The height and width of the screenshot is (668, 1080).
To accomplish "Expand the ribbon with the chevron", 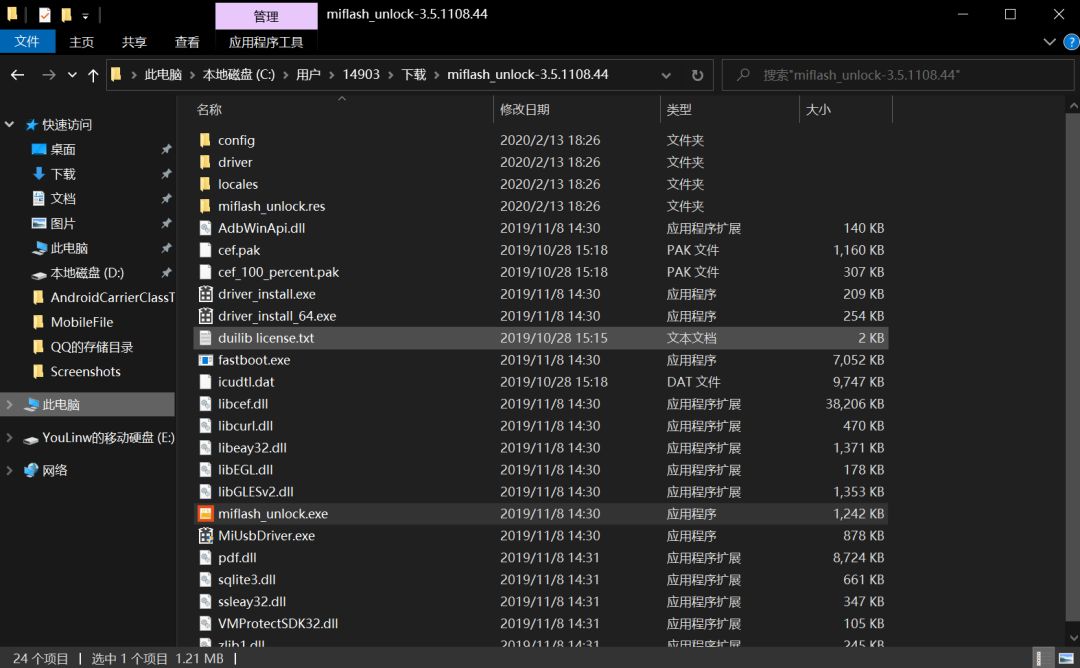I will click(1050, 42).
